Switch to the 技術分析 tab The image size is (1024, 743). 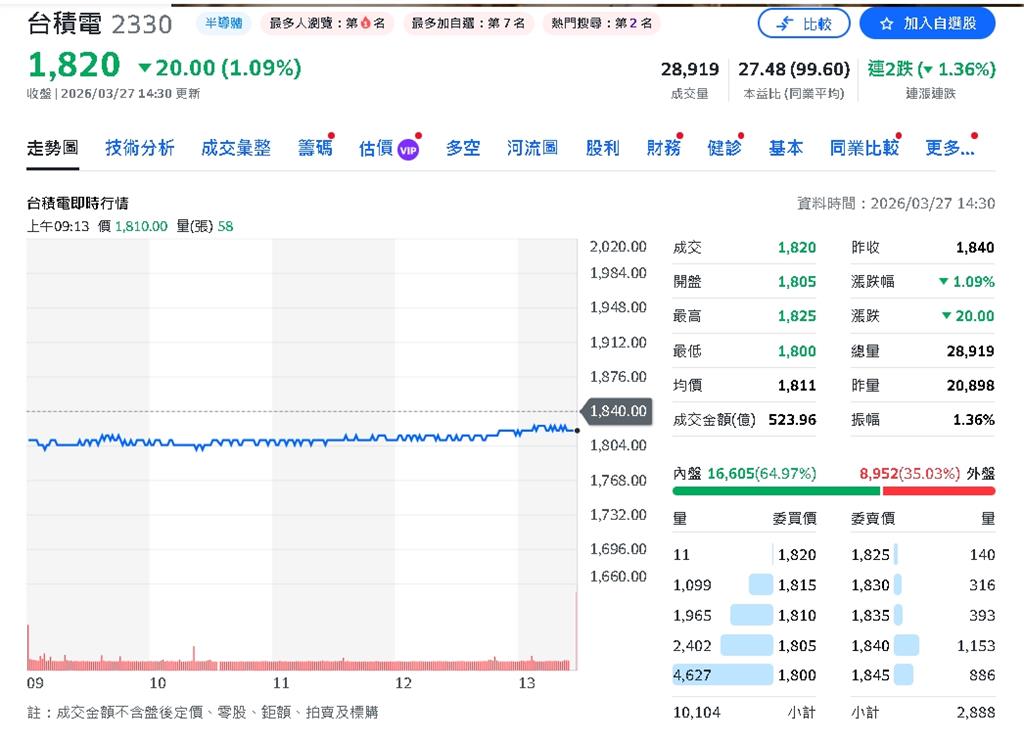point(138,146)
